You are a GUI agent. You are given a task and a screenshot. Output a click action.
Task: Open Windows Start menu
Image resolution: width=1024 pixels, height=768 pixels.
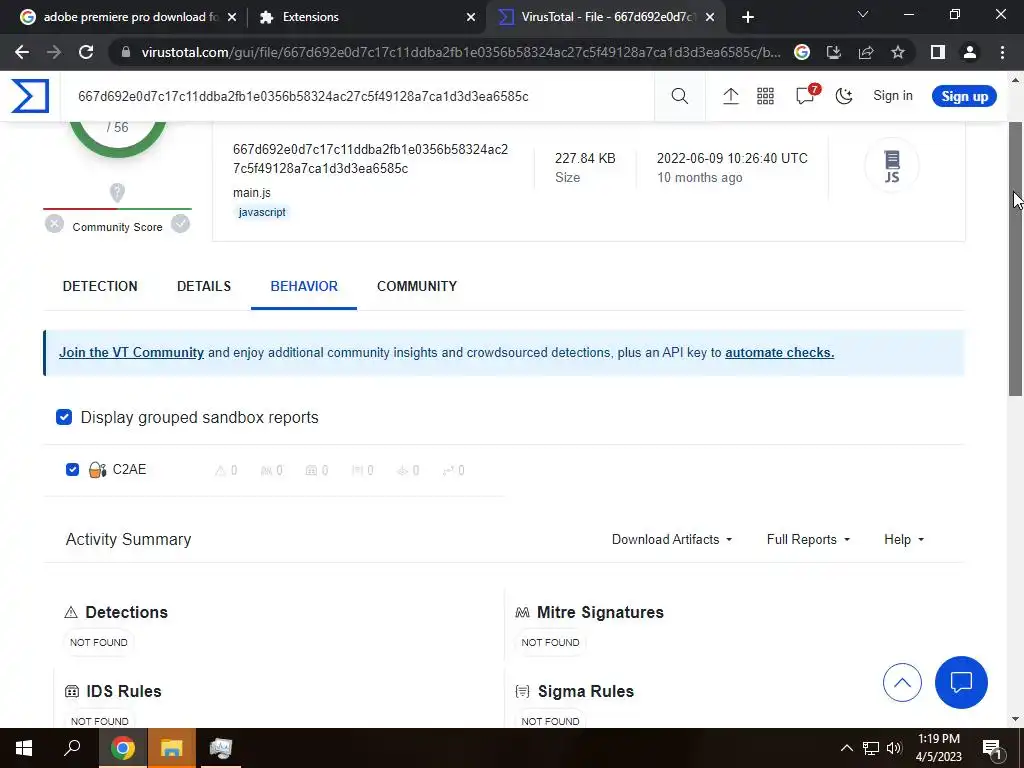pyautogui.click(x=24, y=748)
